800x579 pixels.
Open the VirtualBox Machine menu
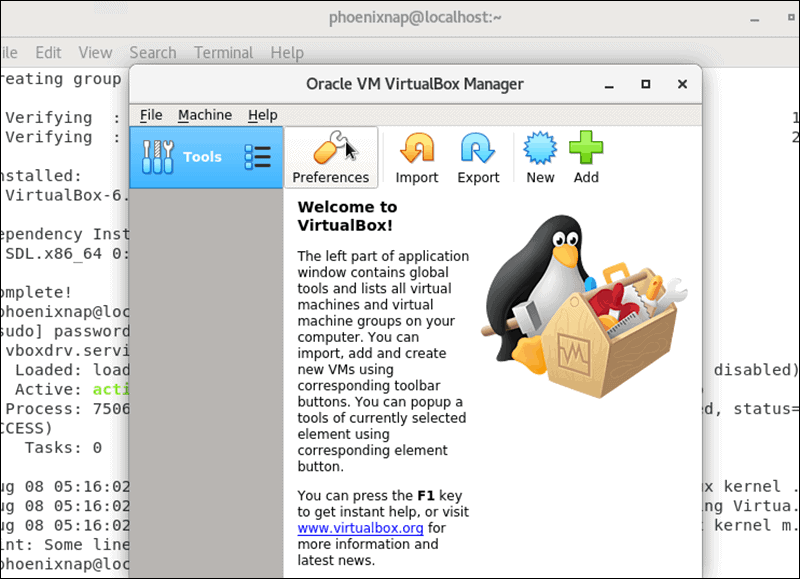[x=205, y=115]
